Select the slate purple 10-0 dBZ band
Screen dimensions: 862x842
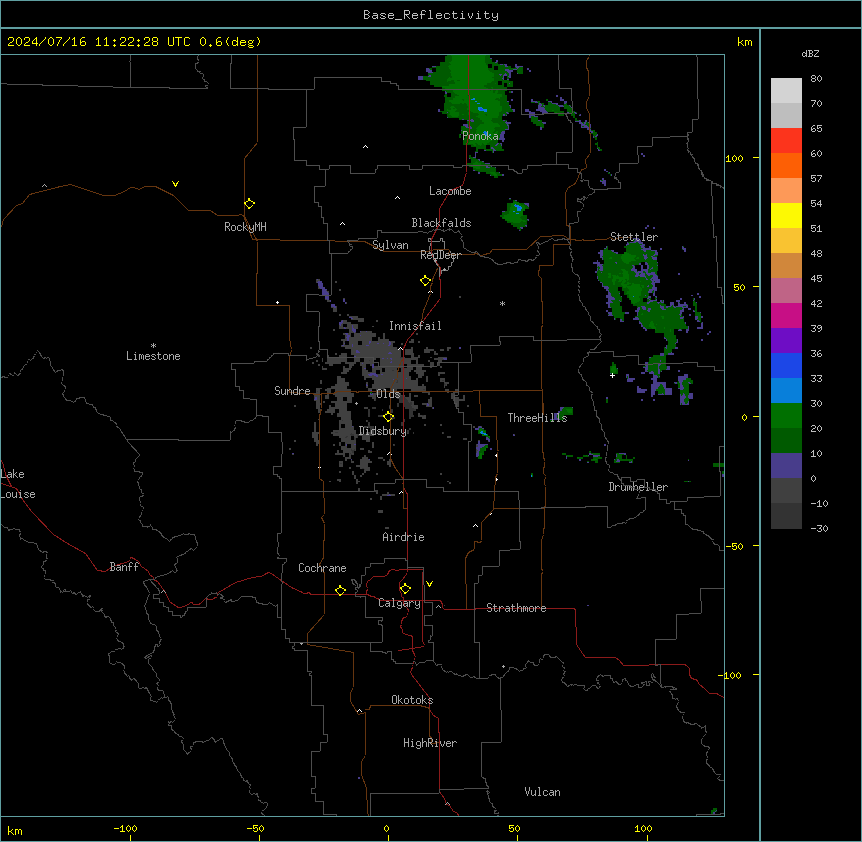tap(786, 466)
